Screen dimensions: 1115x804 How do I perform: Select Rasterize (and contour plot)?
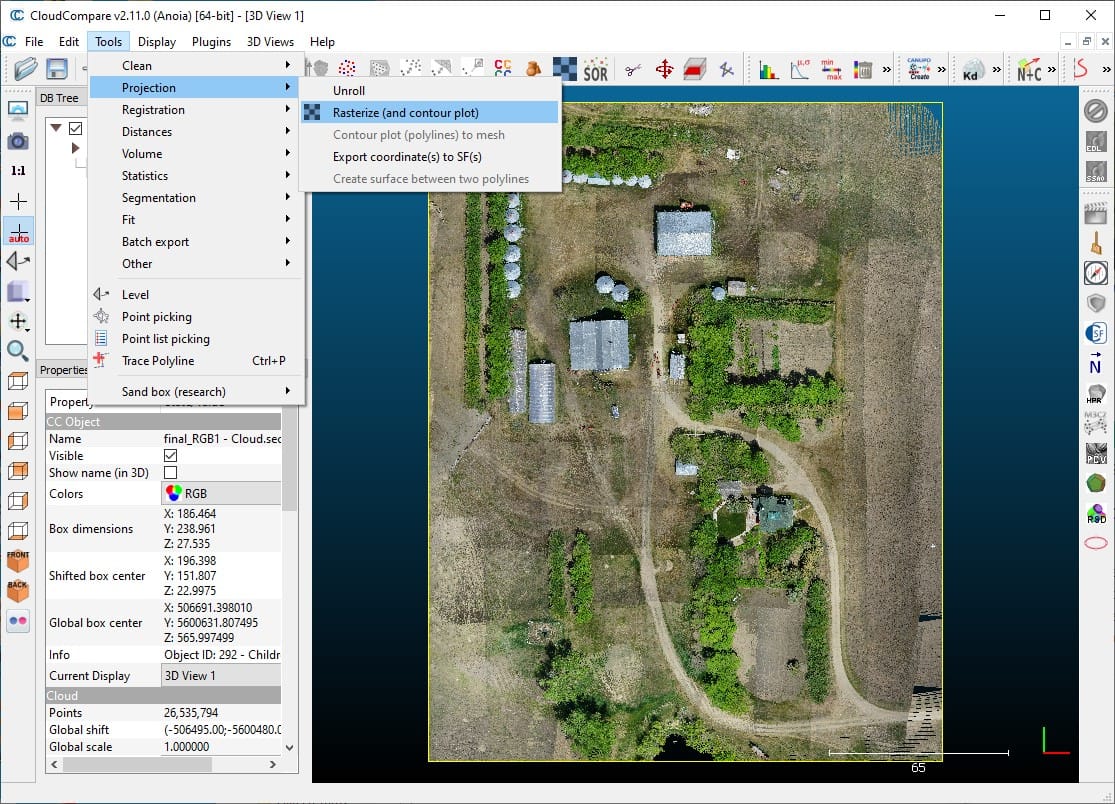click(x=430, y=112)
